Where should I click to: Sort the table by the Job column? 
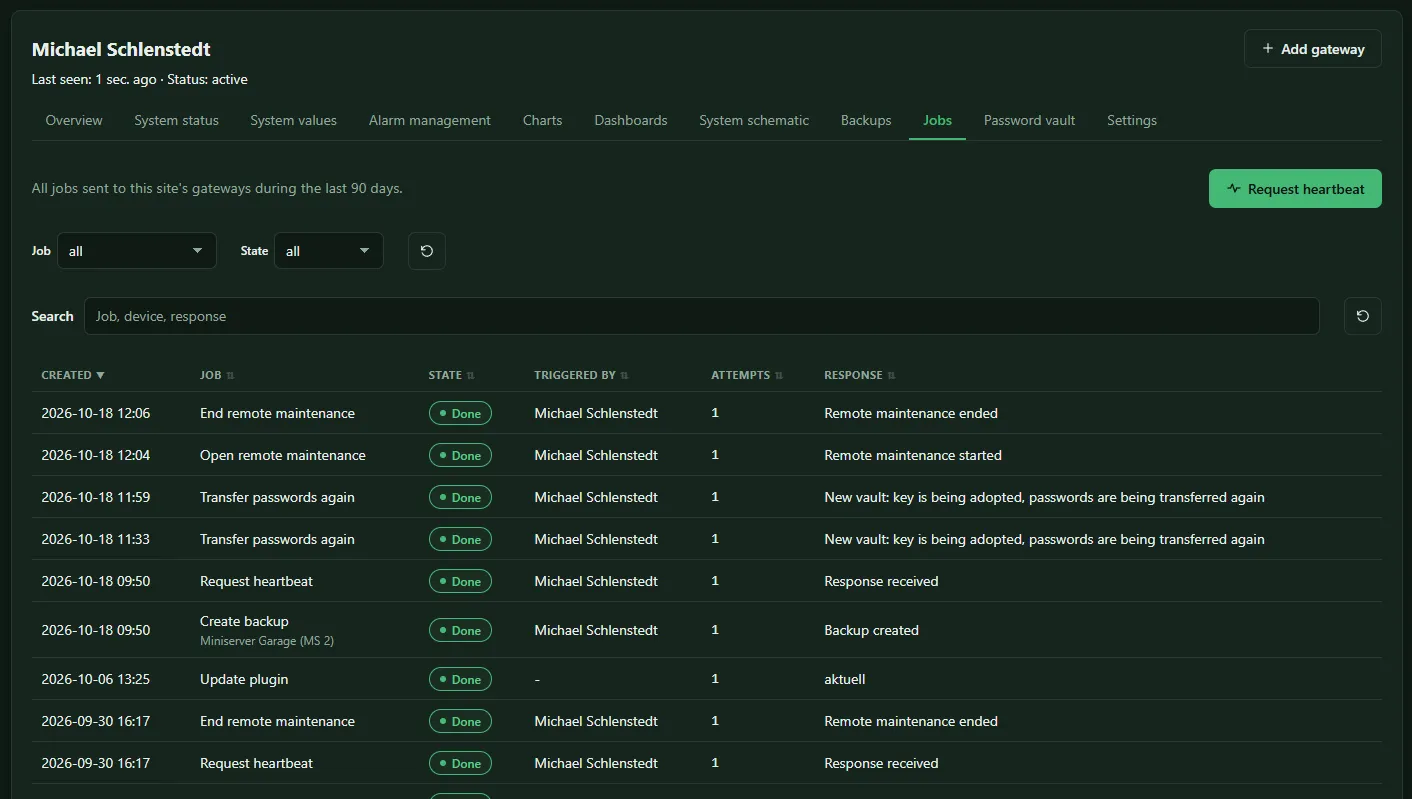pyautogui.click(x=217, y=375)
